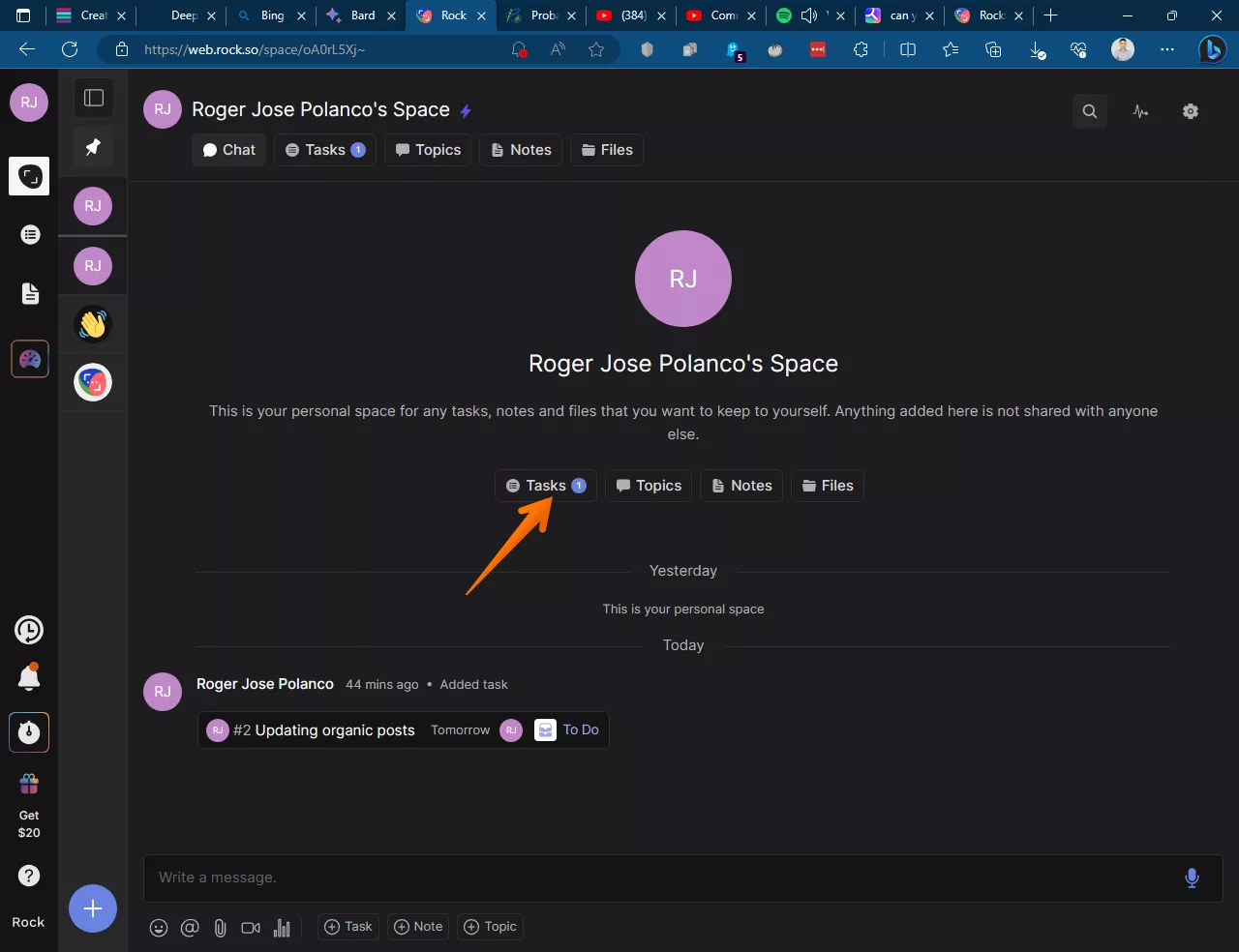Open the activity pulse icon
Screen dimensions: 1239x952
point(1140,111)
